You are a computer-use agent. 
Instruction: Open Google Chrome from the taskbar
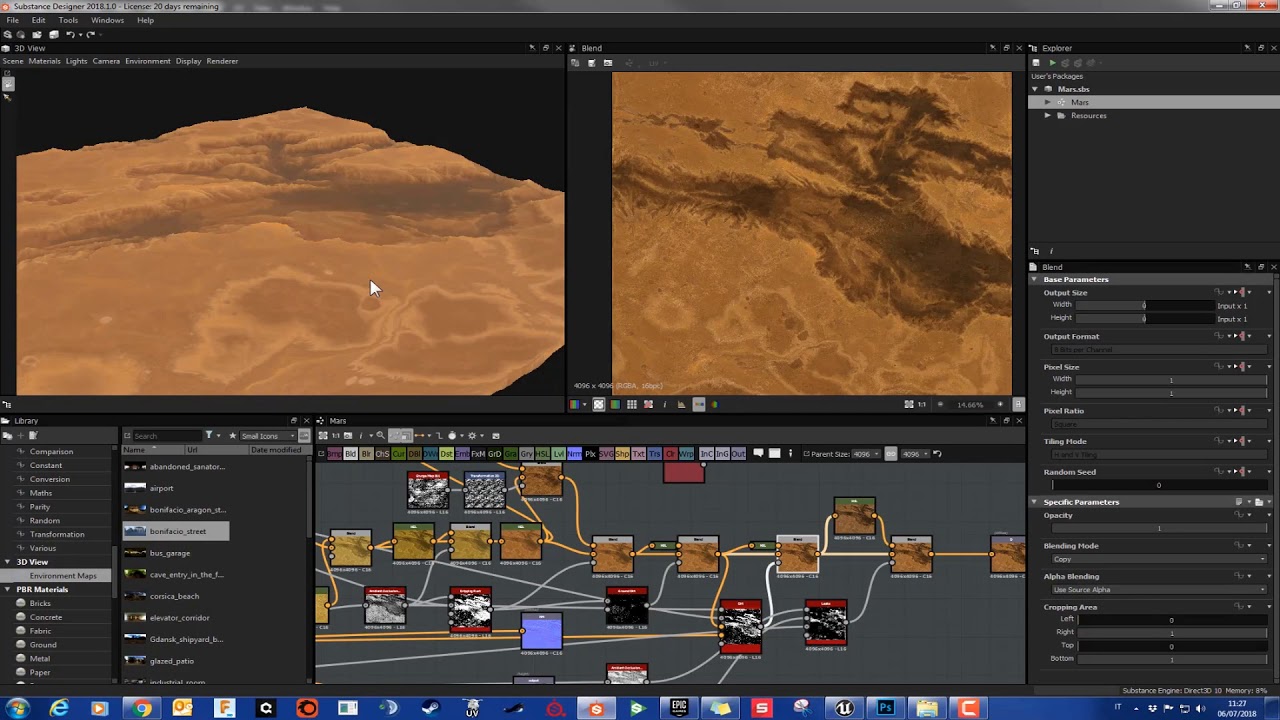142,709
